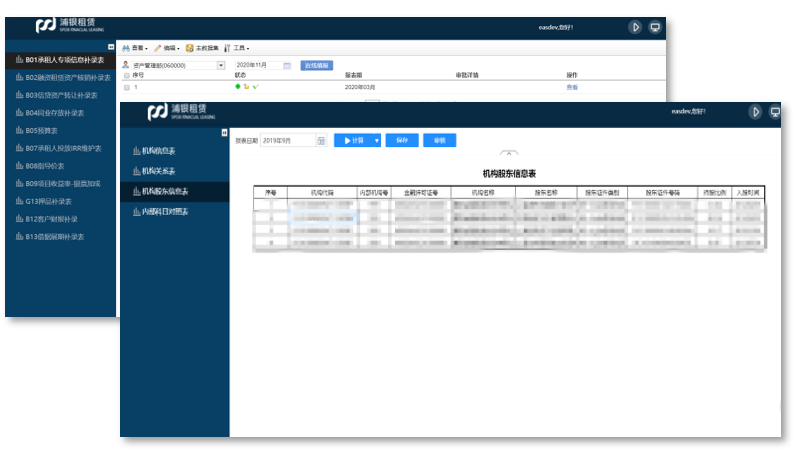793x457 pixels.
Task: Click the monitor icon in front window header
Action: (x=775, y=112)
